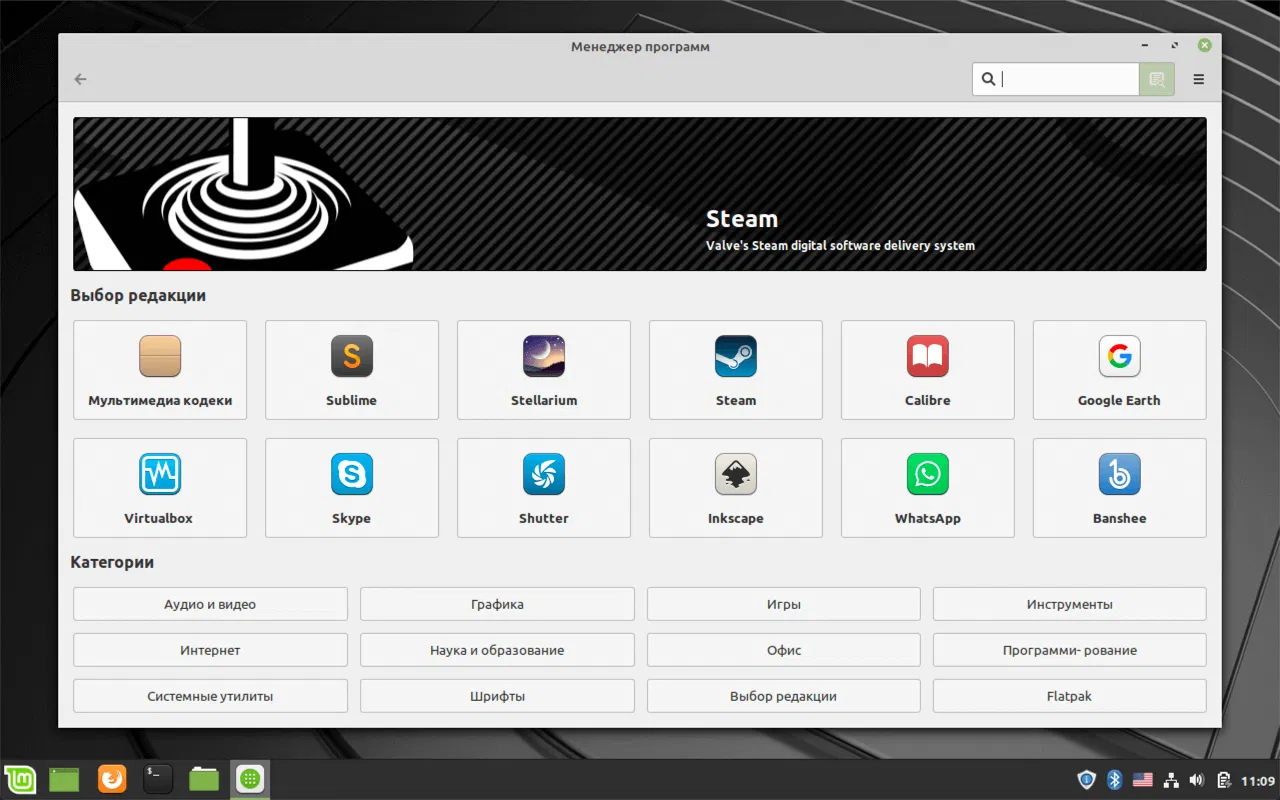Select WhatsApp from the featured apps
Viewport: 1280px width, 800px height.
point(927,488)
